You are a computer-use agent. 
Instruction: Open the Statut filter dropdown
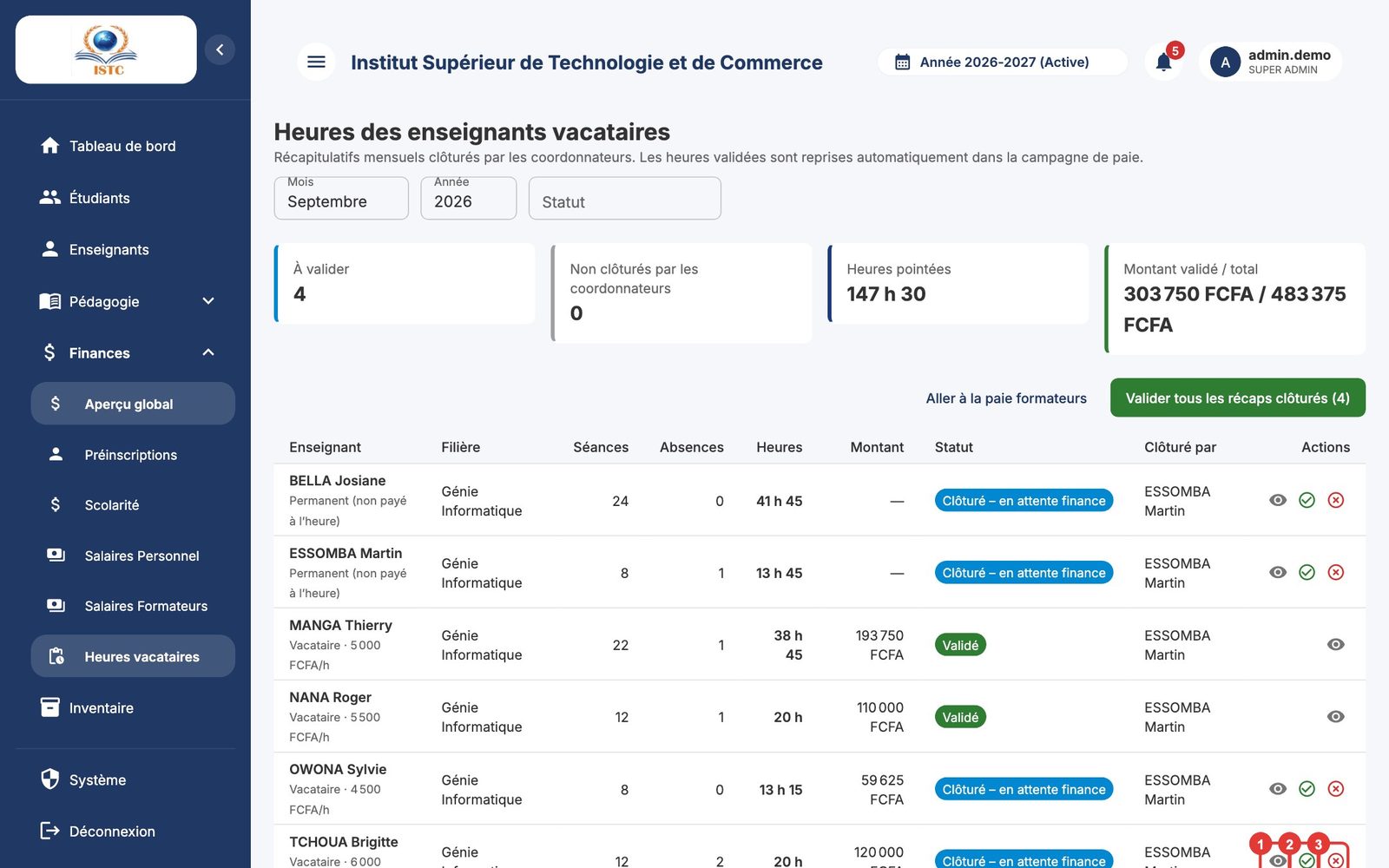625,199
